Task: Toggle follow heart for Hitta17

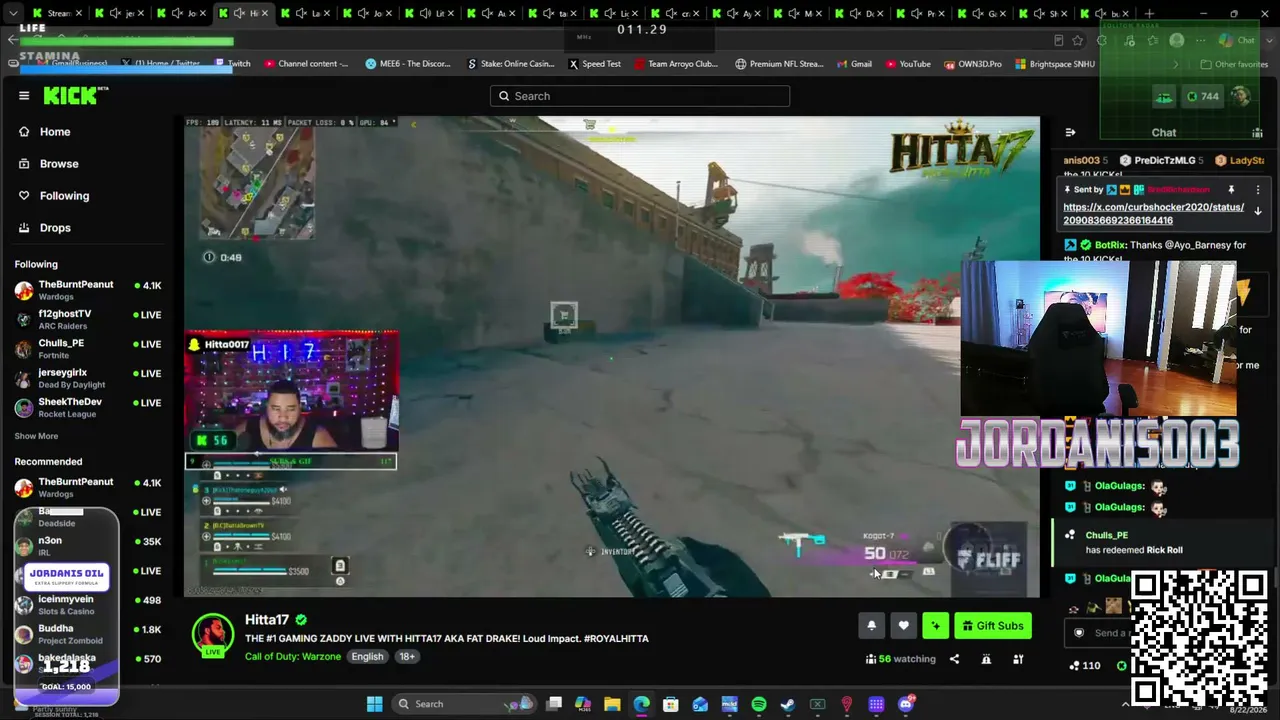Action: [903, 626]
